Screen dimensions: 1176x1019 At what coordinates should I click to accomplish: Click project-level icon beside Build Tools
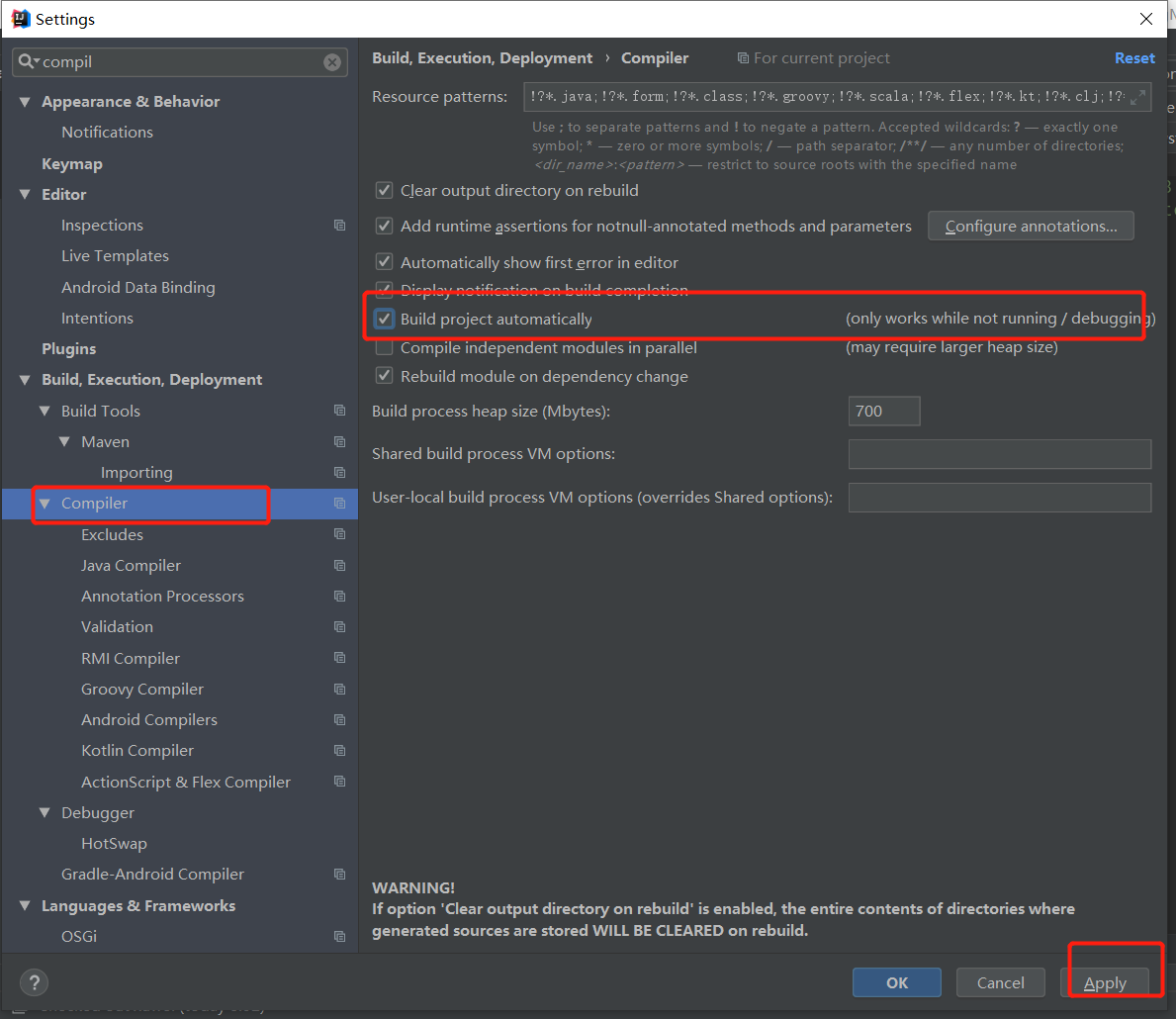pyautogui.click(x=340, y=411)
